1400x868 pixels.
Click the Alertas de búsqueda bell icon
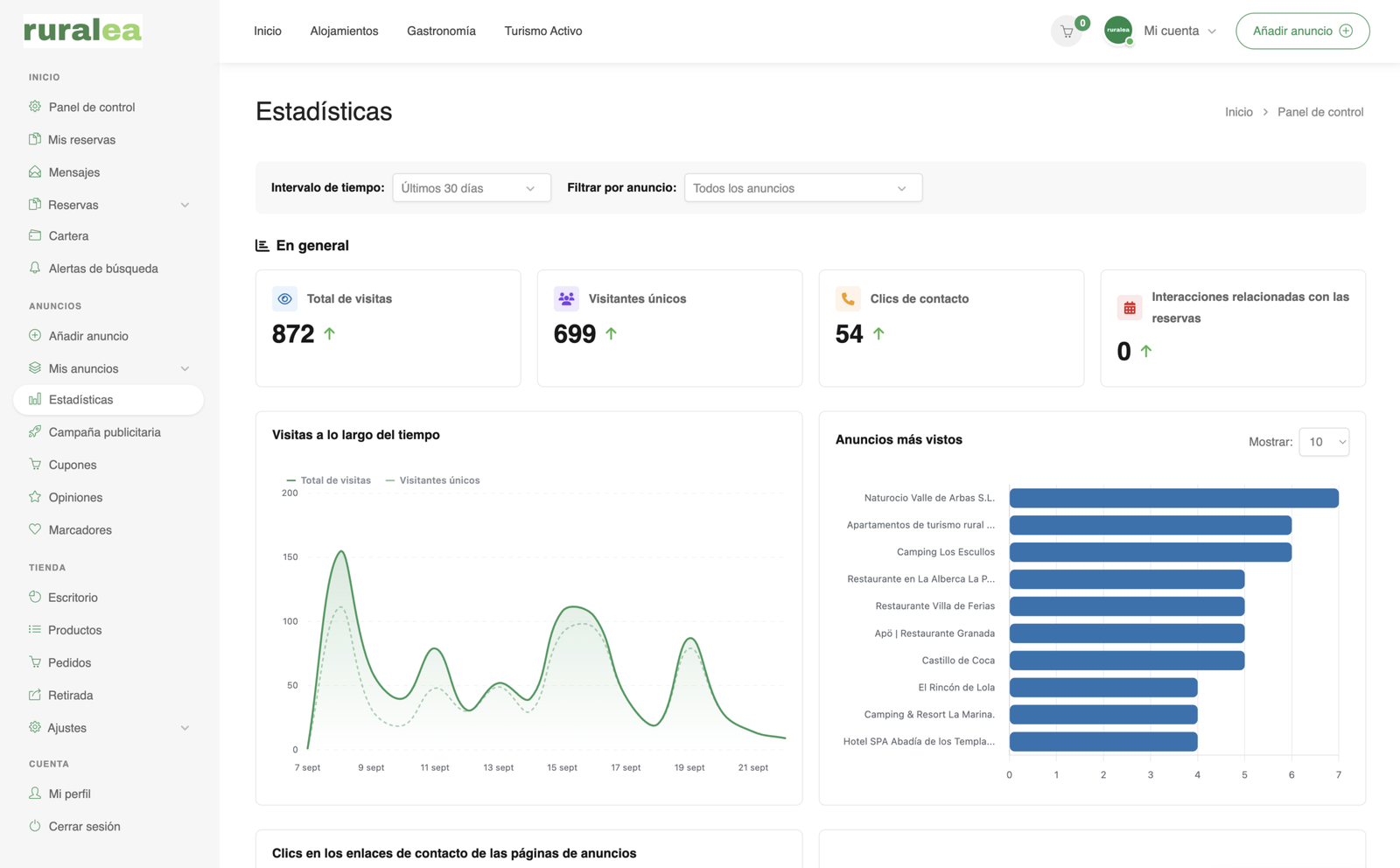(35, 268)
